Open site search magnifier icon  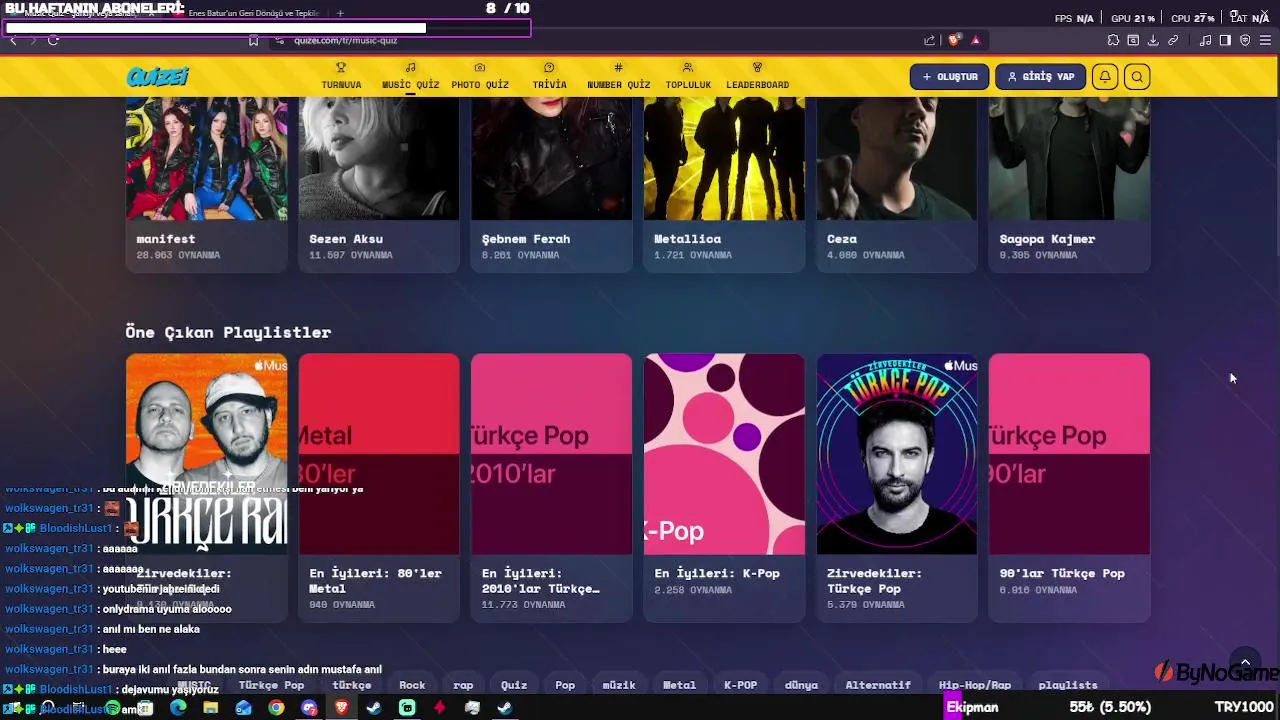[1137, 77]
